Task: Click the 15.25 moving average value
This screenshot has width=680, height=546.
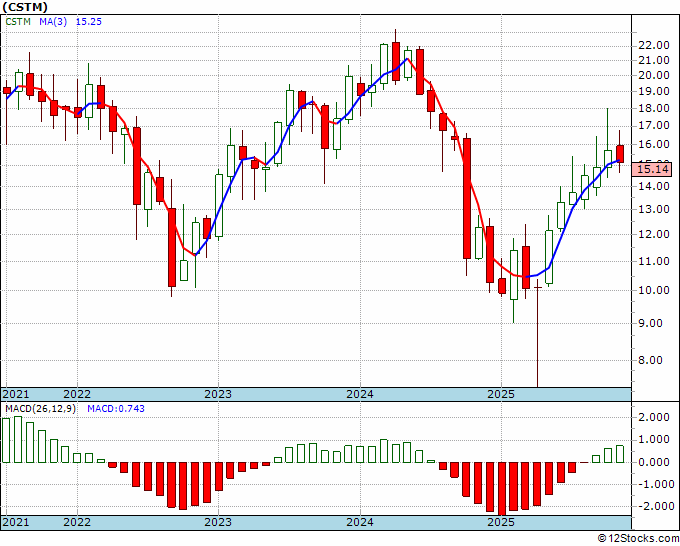Action: coord(88,21)
